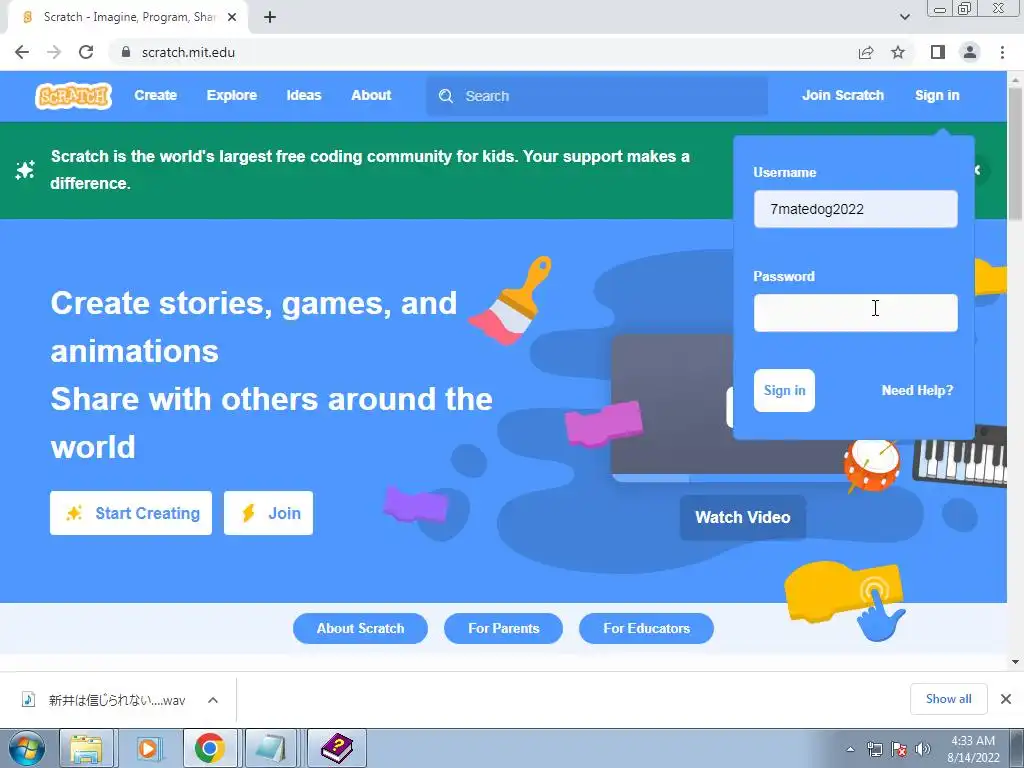Click the scrollbar down arrow
Viewport: 1024px width, 768px height.
[x=1016, y=662]
